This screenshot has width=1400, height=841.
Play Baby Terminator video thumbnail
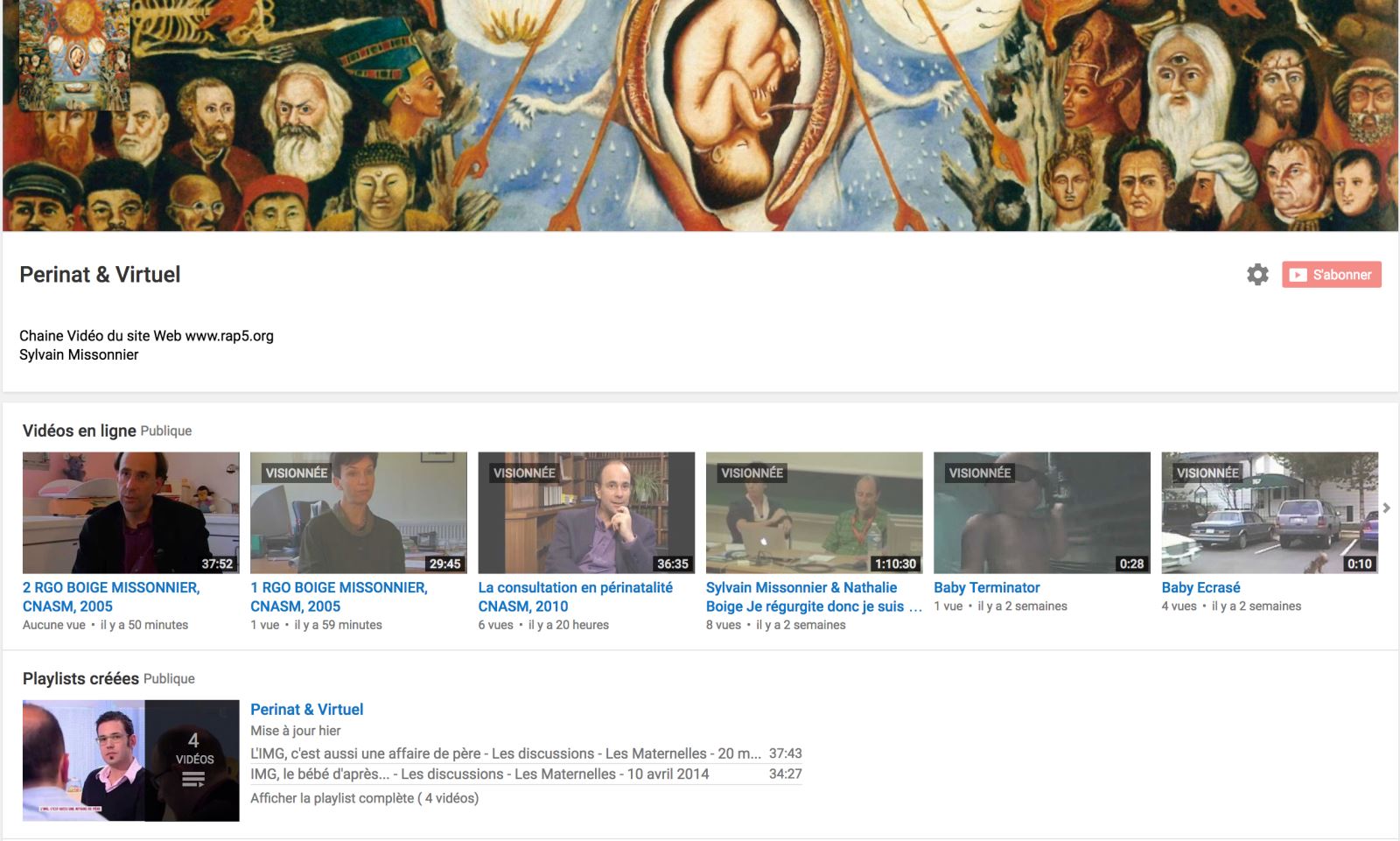[x=1042, y=513]
